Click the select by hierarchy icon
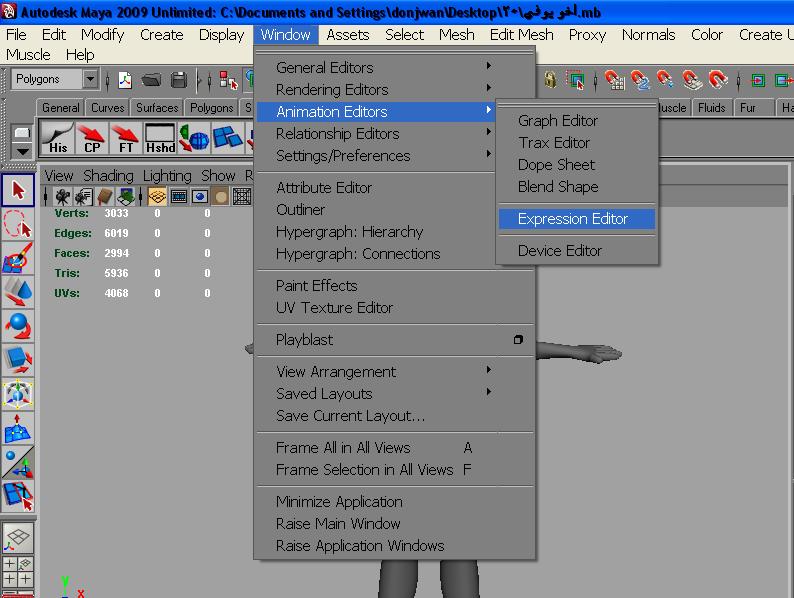Image resolution: width=794 pixels, height=598 pixels. (x=228, y=80)
